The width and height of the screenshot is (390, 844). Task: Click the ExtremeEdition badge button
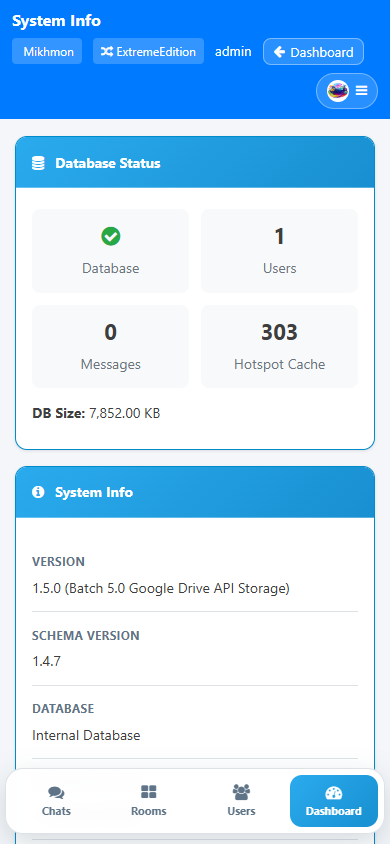[148, 51]
